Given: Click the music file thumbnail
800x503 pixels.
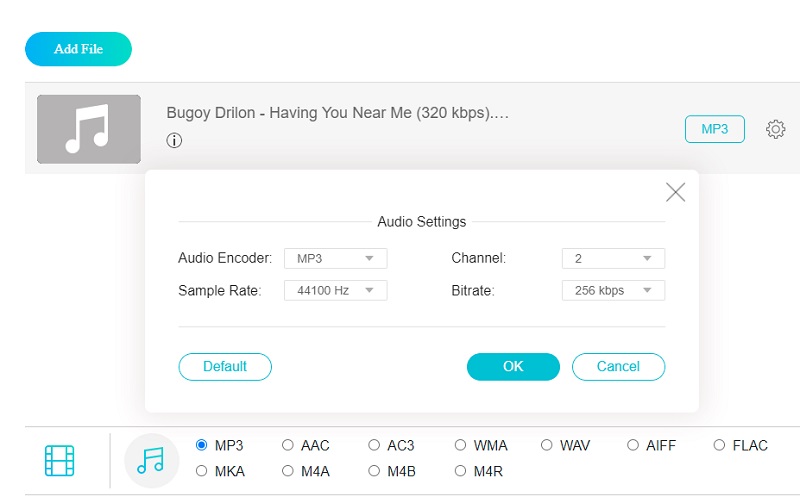Looking at the screenshot, I should pyautogui.click(x=88, y=129).
